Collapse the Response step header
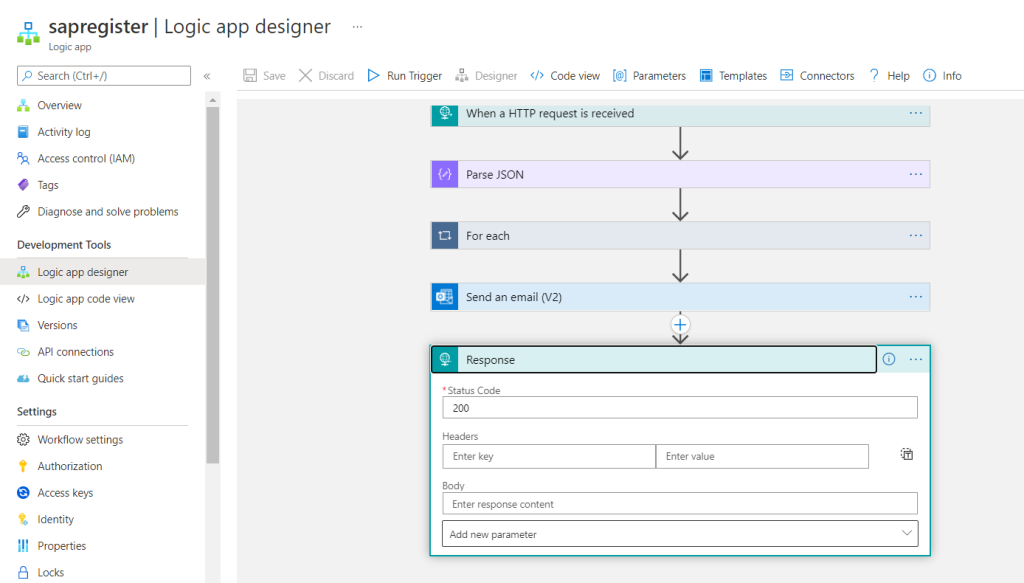Screen dimensions: 1024x583 [x=654, y=360]
